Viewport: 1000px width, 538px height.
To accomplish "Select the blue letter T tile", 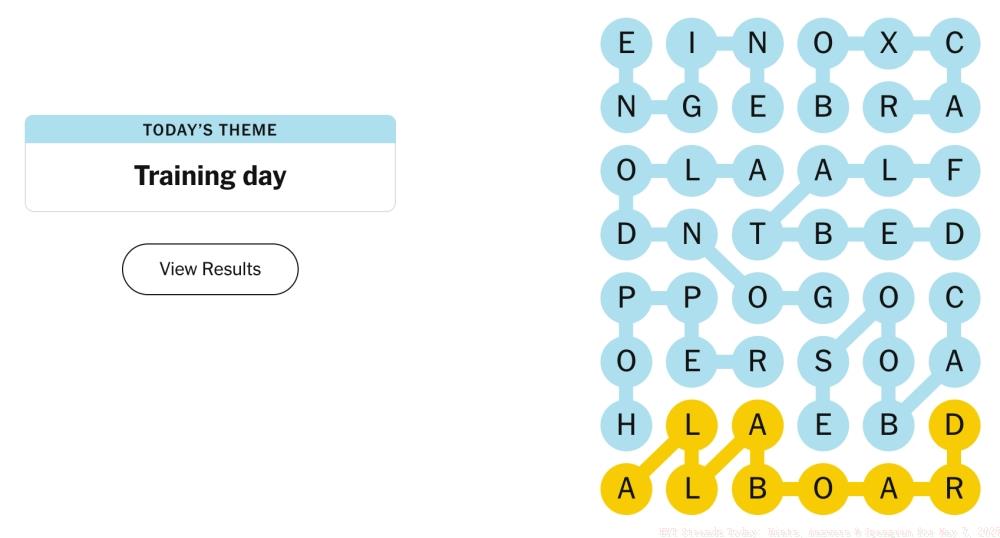I will point(757,234).
